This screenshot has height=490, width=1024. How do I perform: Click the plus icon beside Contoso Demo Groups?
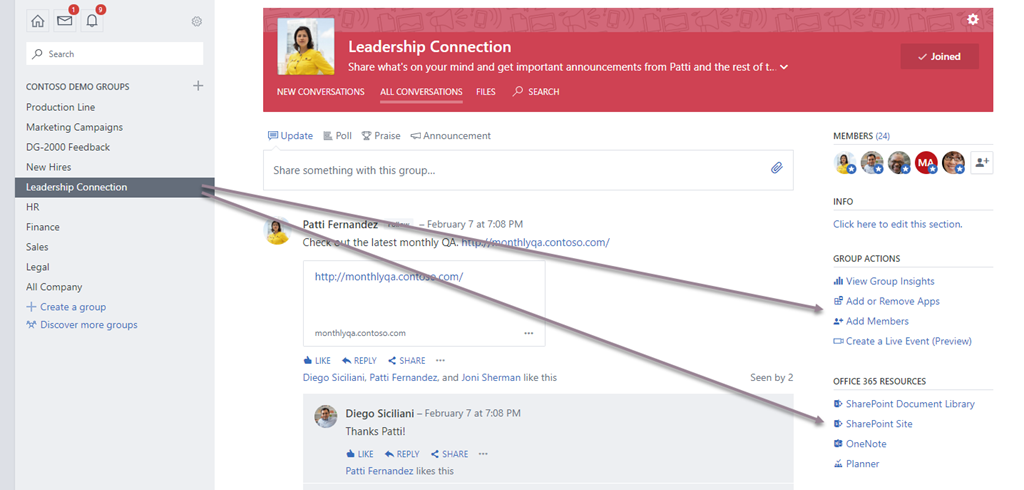199,86
